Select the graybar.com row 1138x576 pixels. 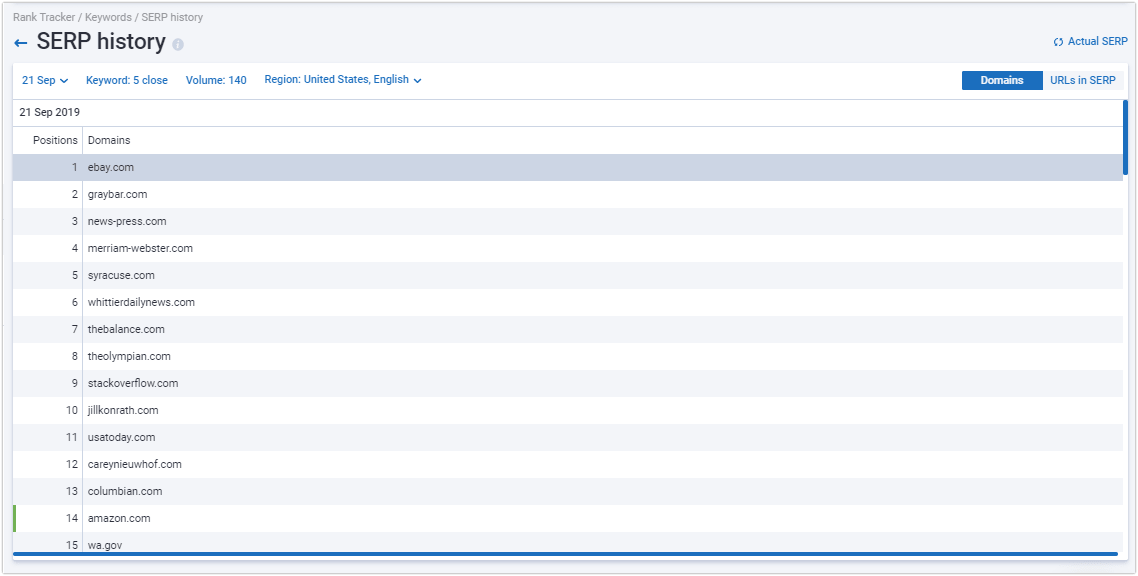click(x=568, y=194)
